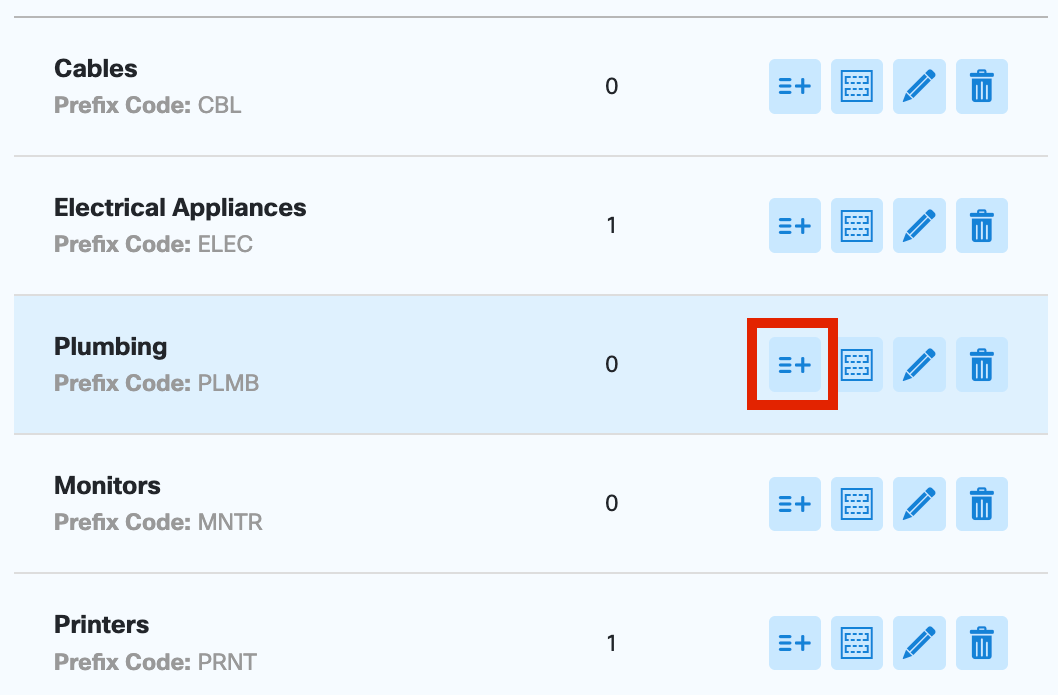Click the Printers category name
Viewport: 1058px width, 695px height.
pyautogui.click(x=101, y=625)
